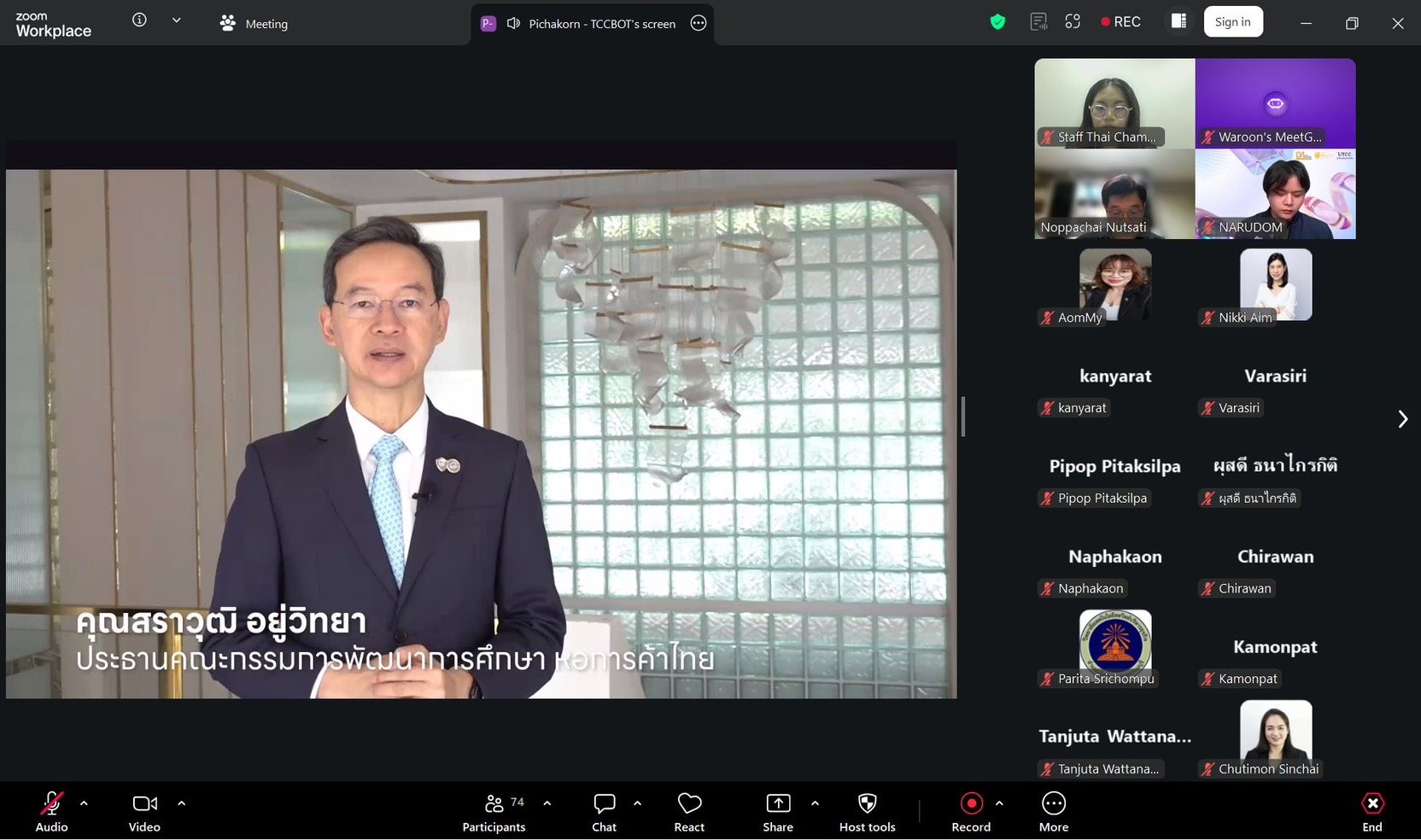Click speaker icon in screen share tab
Image resolution: width=1421 pixels, height=840 pixels.
513,23
